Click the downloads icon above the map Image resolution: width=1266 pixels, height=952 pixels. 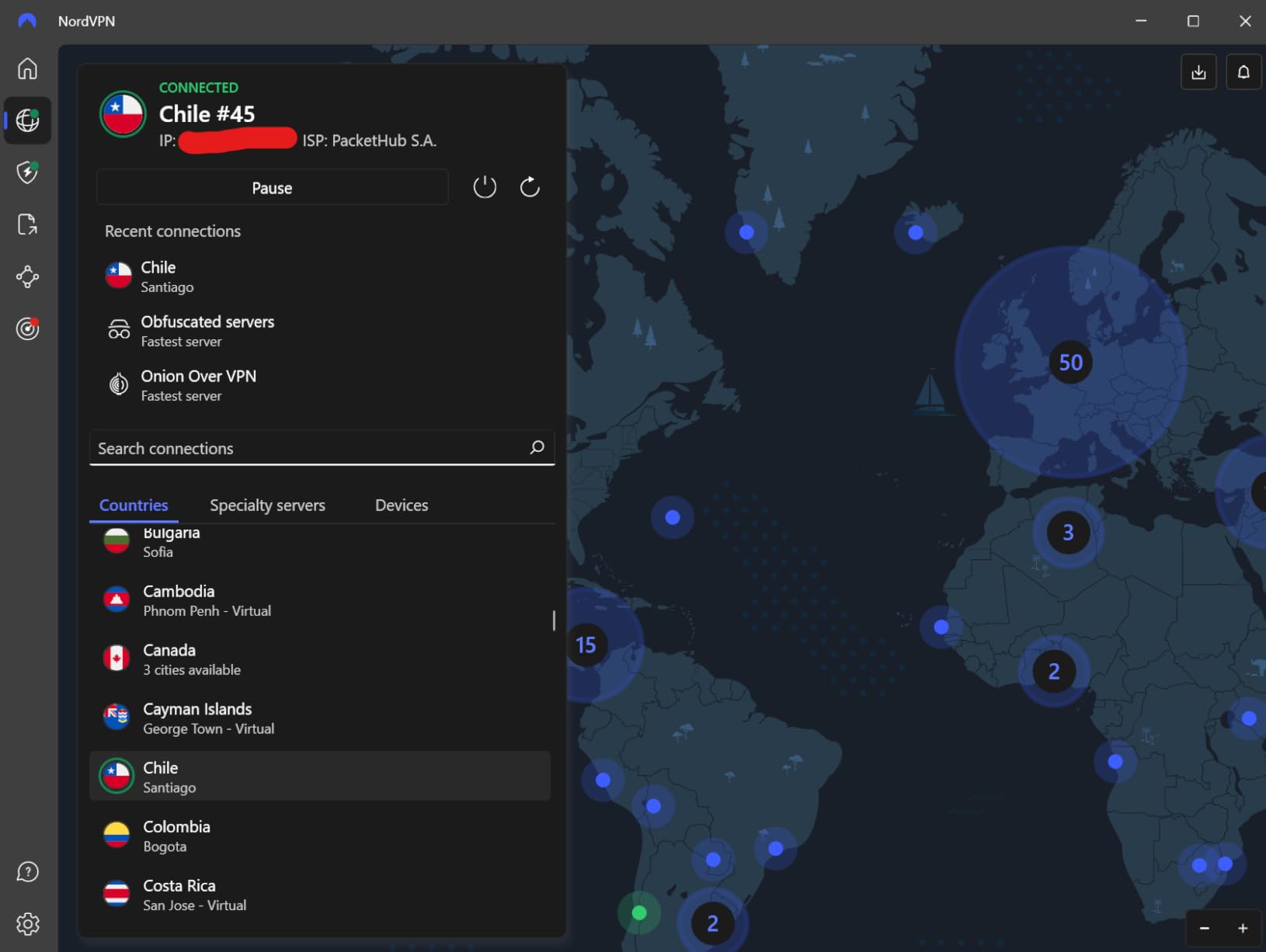click(x=1198, y=71)
